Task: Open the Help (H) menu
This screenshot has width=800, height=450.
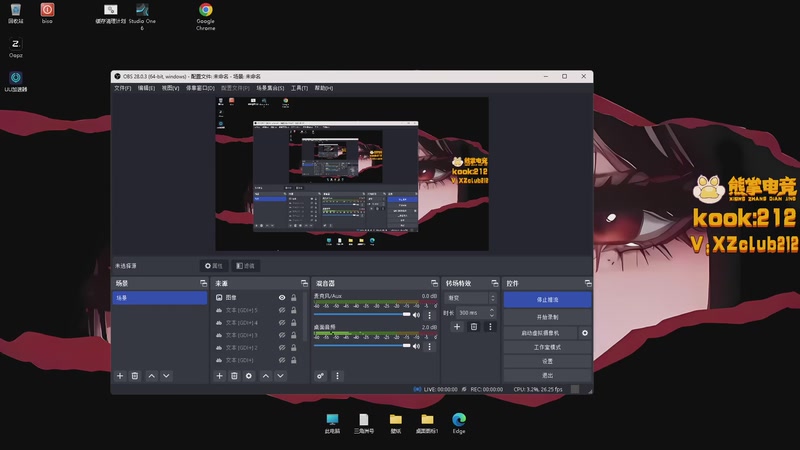Action: [x=323, y=88]
